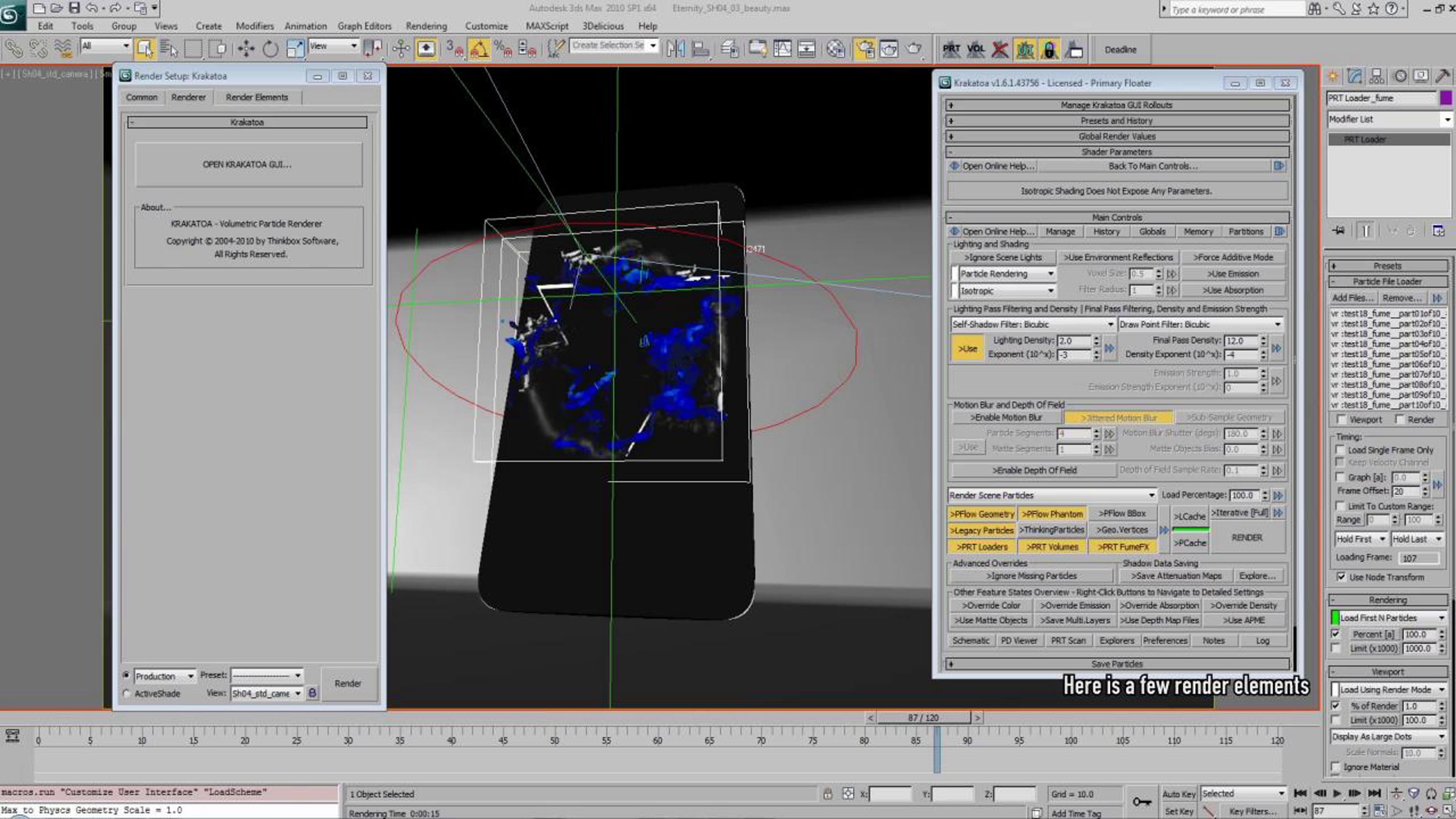This screenshot has width=1456, height=819.
Task: Click the Krakatoa VOL toolbar icon
Action: pyautogui.click(x=976, y=49)
